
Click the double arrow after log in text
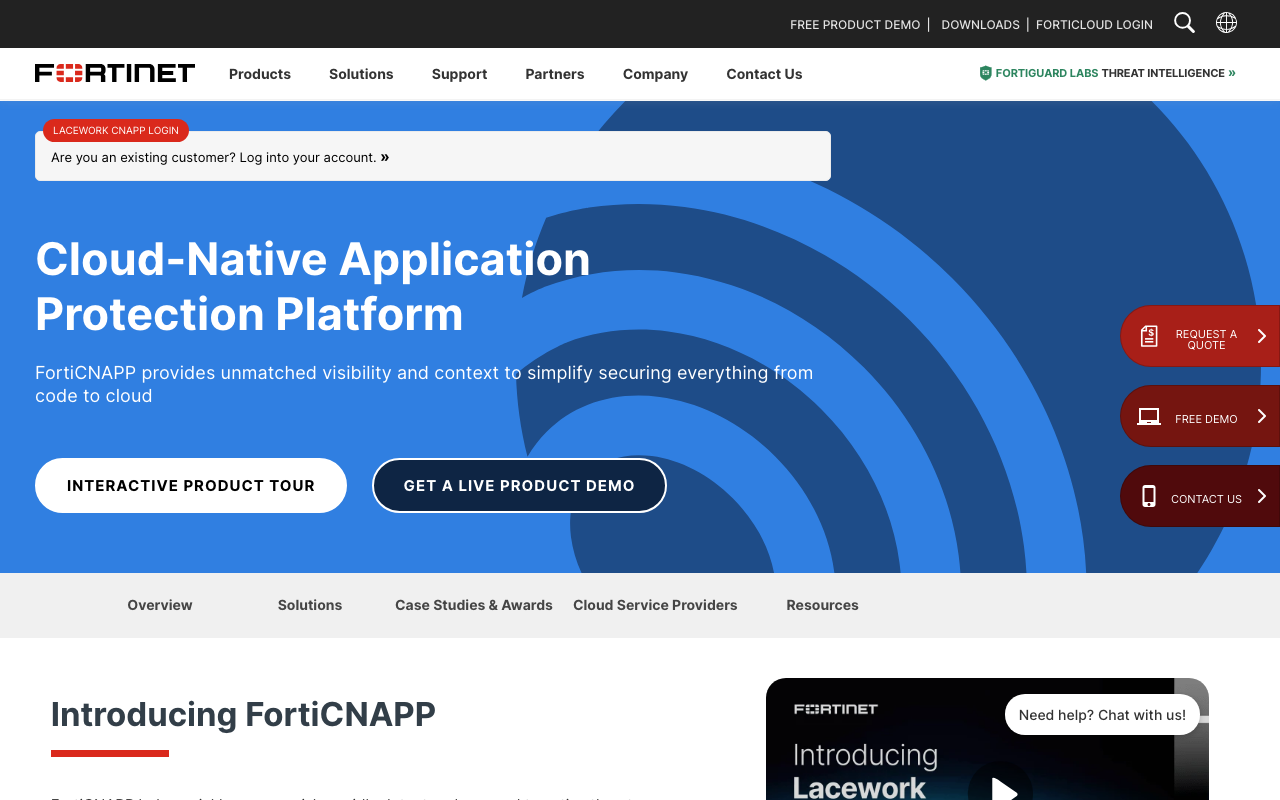click(x=385, y=157)
